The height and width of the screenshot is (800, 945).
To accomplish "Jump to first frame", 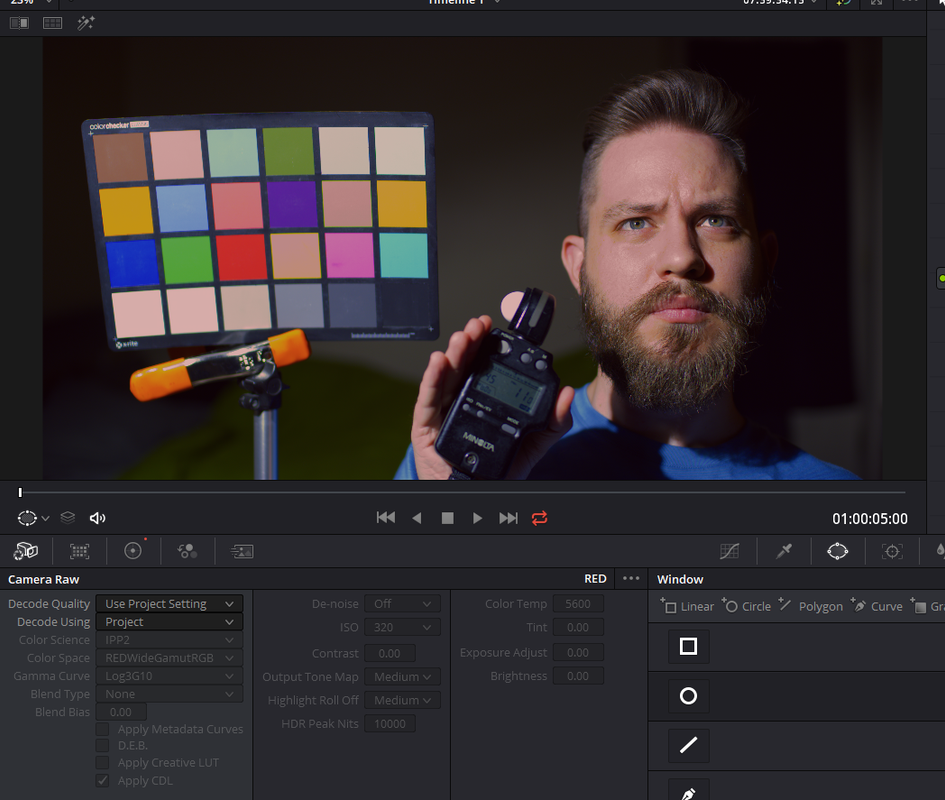I will 386,518.
